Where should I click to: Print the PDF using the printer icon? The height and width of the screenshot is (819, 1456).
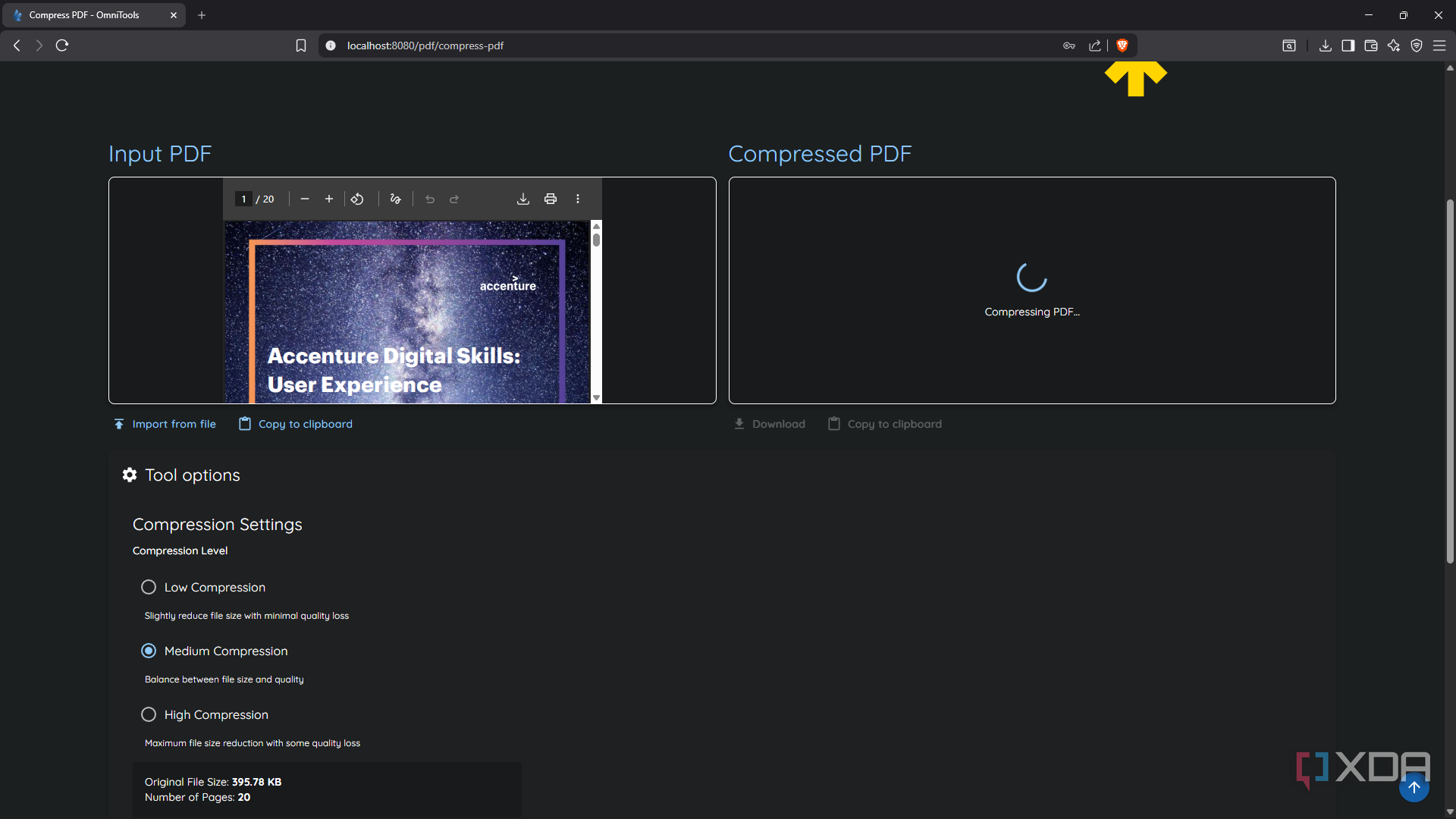[551, 199]
